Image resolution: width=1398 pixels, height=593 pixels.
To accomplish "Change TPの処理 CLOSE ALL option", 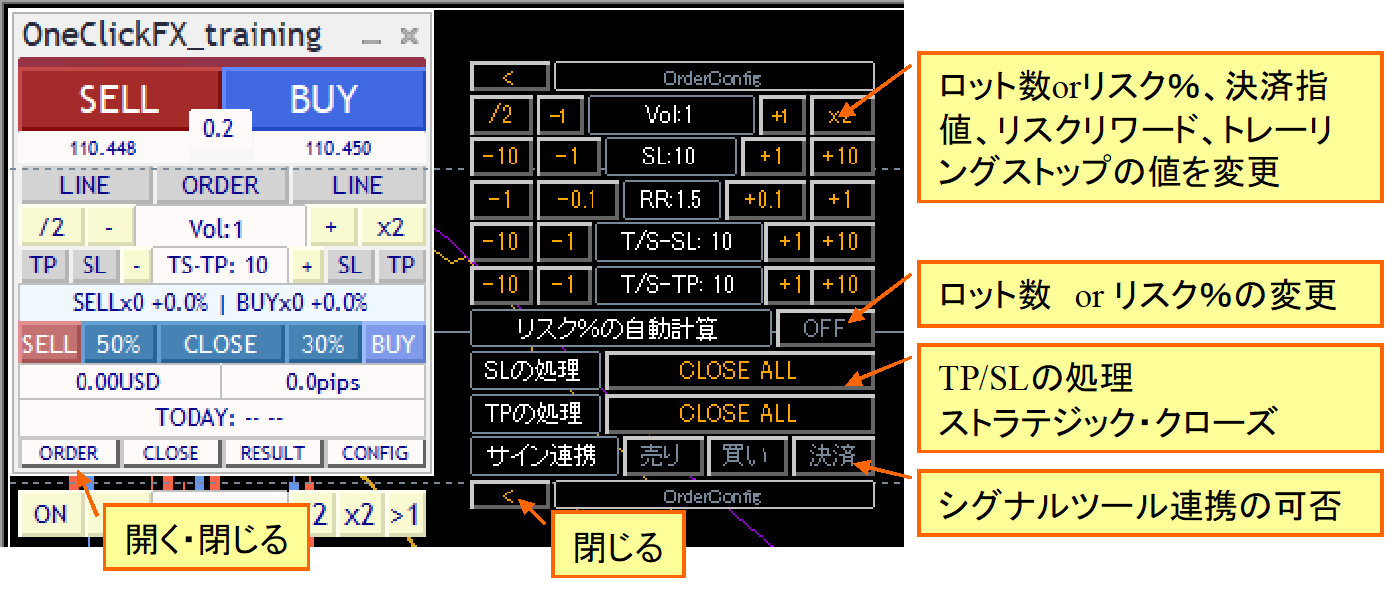I will coord(738,413).
